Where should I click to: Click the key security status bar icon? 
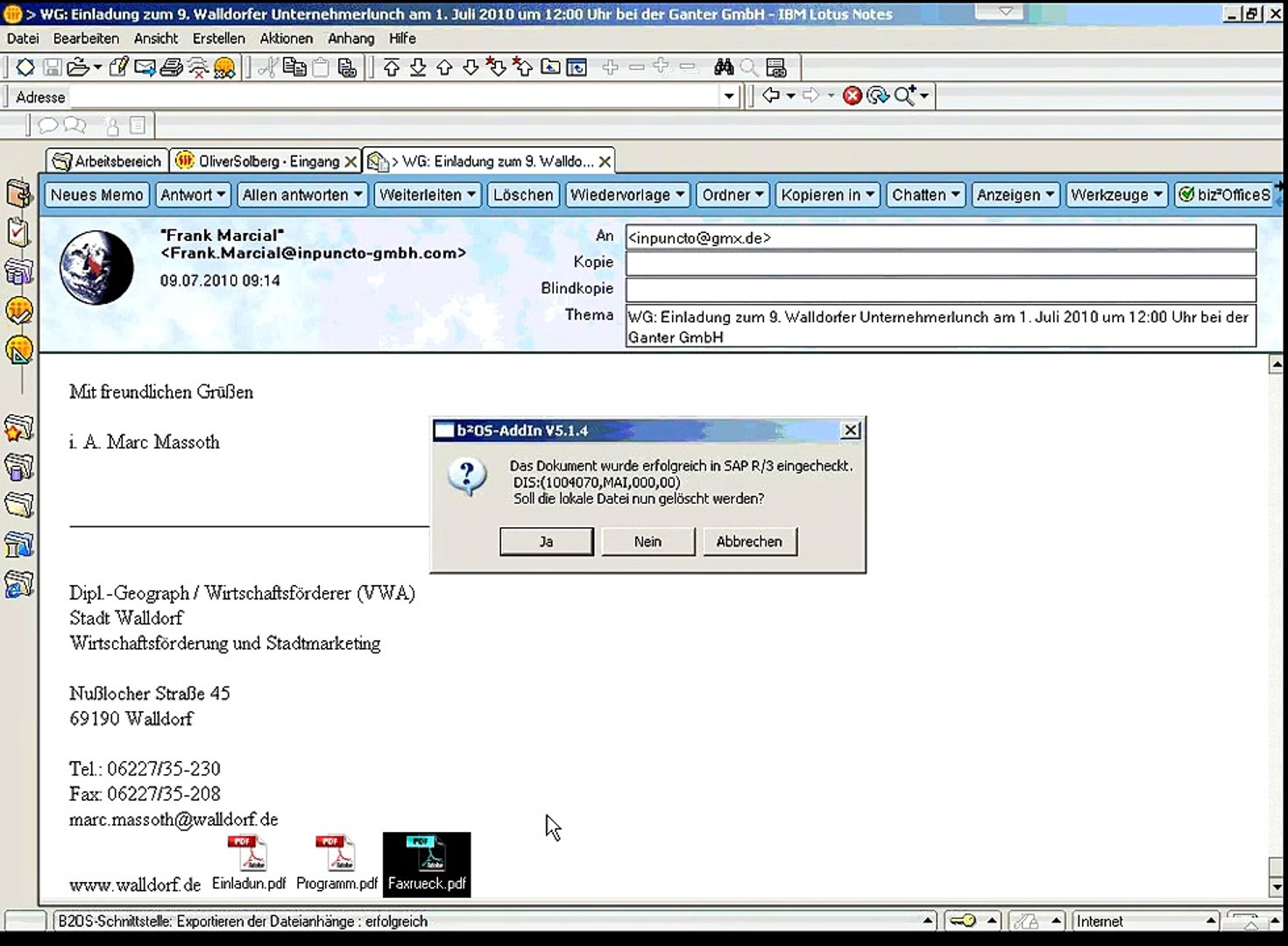(963, 921)
